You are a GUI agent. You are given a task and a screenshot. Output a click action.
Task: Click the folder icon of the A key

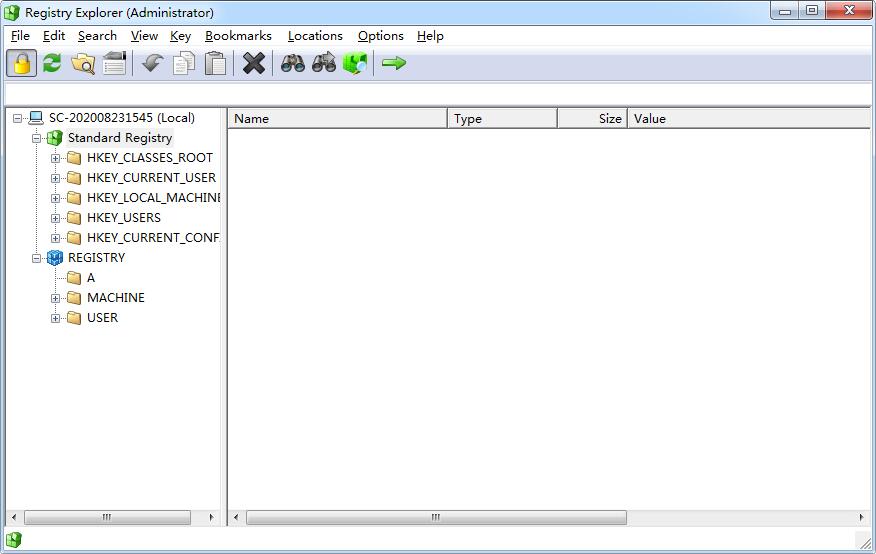tap(74, 278)
